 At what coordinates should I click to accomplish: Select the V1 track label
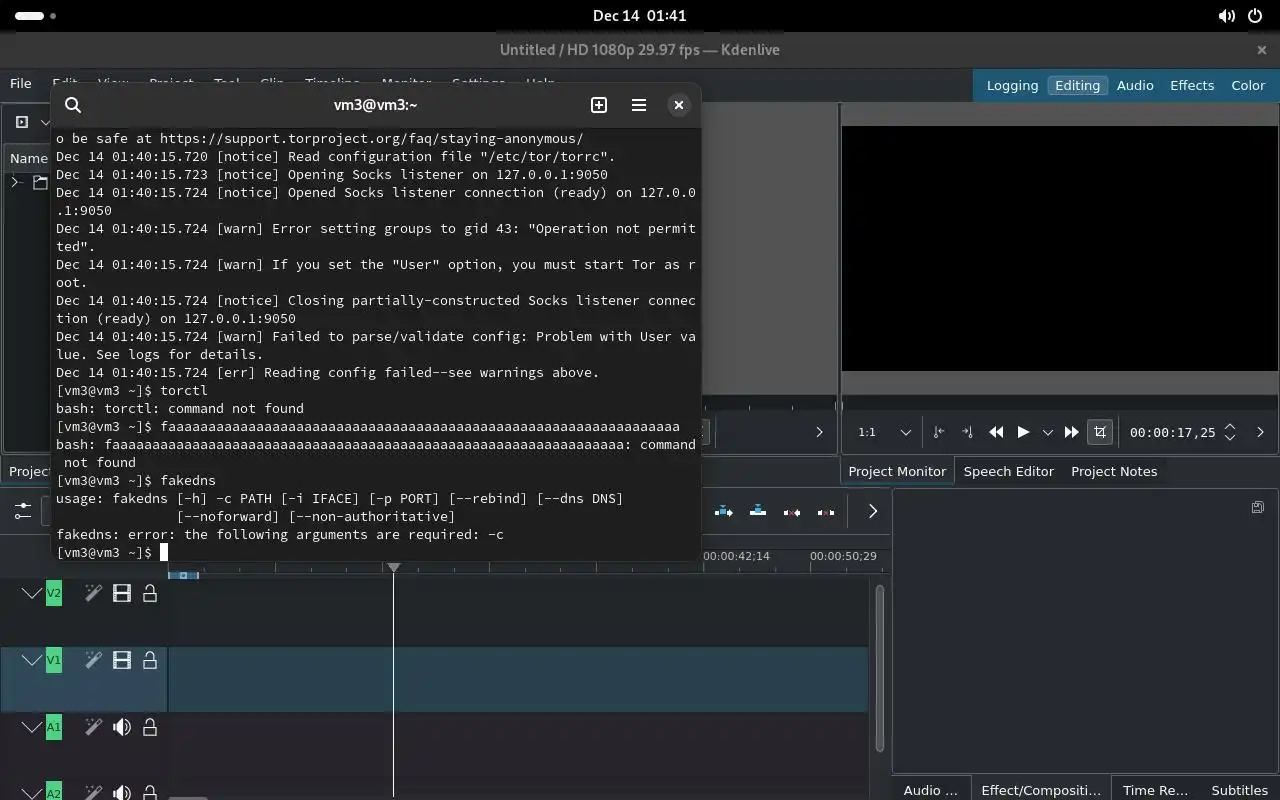pos(54,660)
